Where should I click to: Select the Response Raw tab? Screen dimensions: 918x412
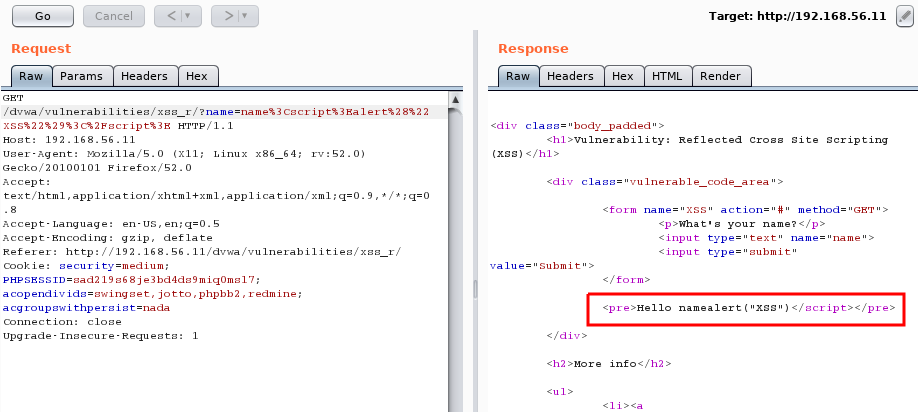pos(518,76)
